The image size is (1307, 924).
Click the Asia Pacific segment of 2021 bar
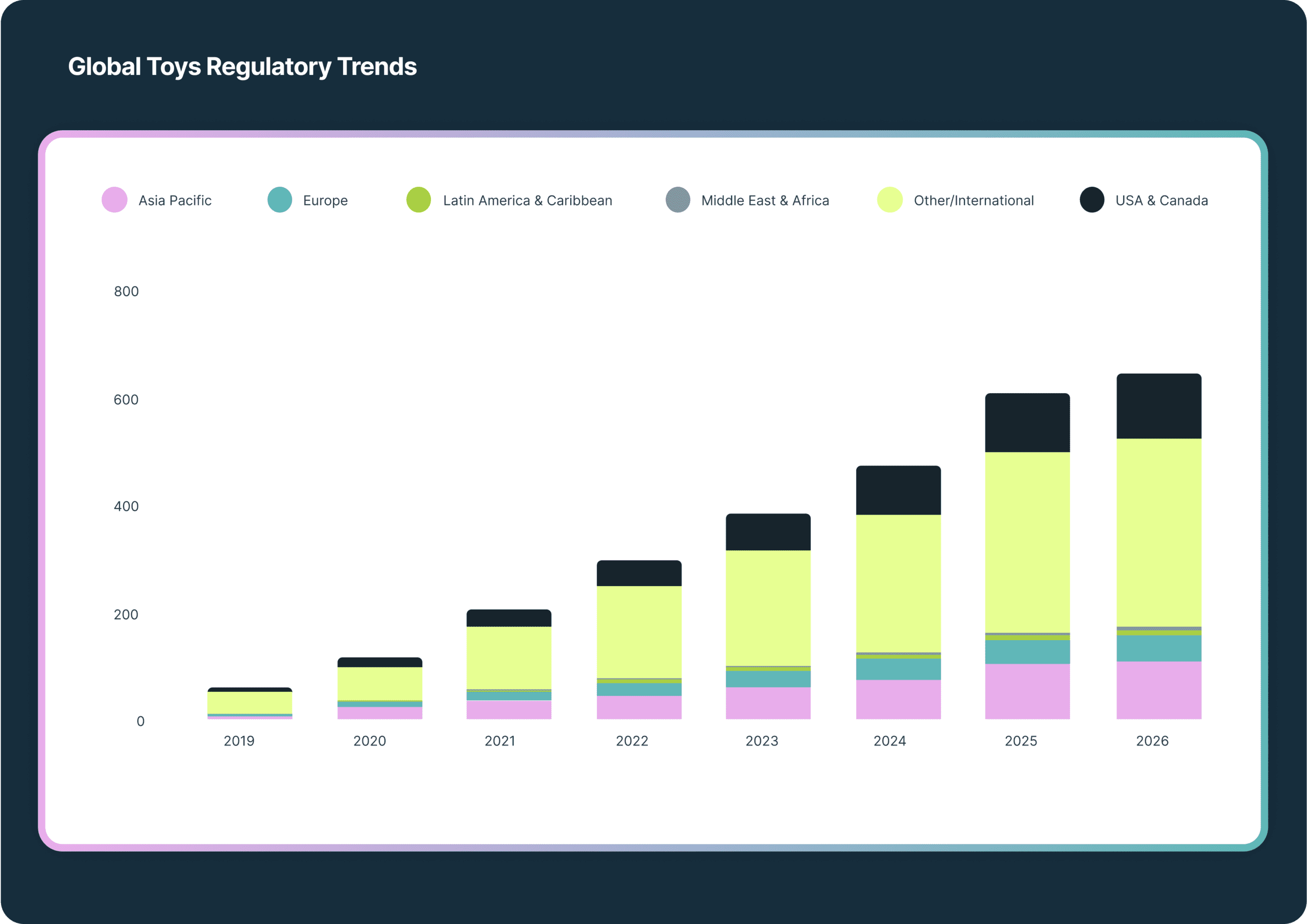(x=509, y=710)
